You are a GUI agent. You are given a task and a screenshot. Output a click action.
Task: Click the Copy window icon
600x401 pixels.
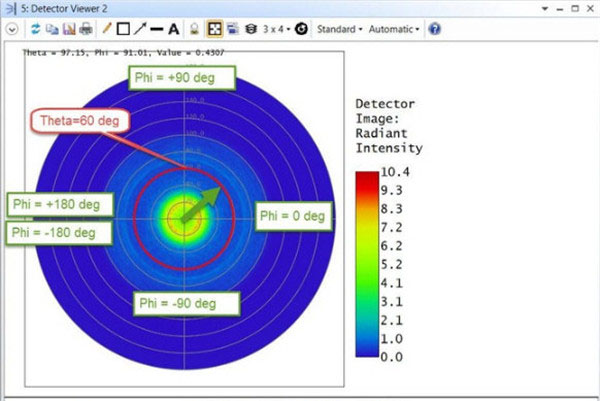52,29
